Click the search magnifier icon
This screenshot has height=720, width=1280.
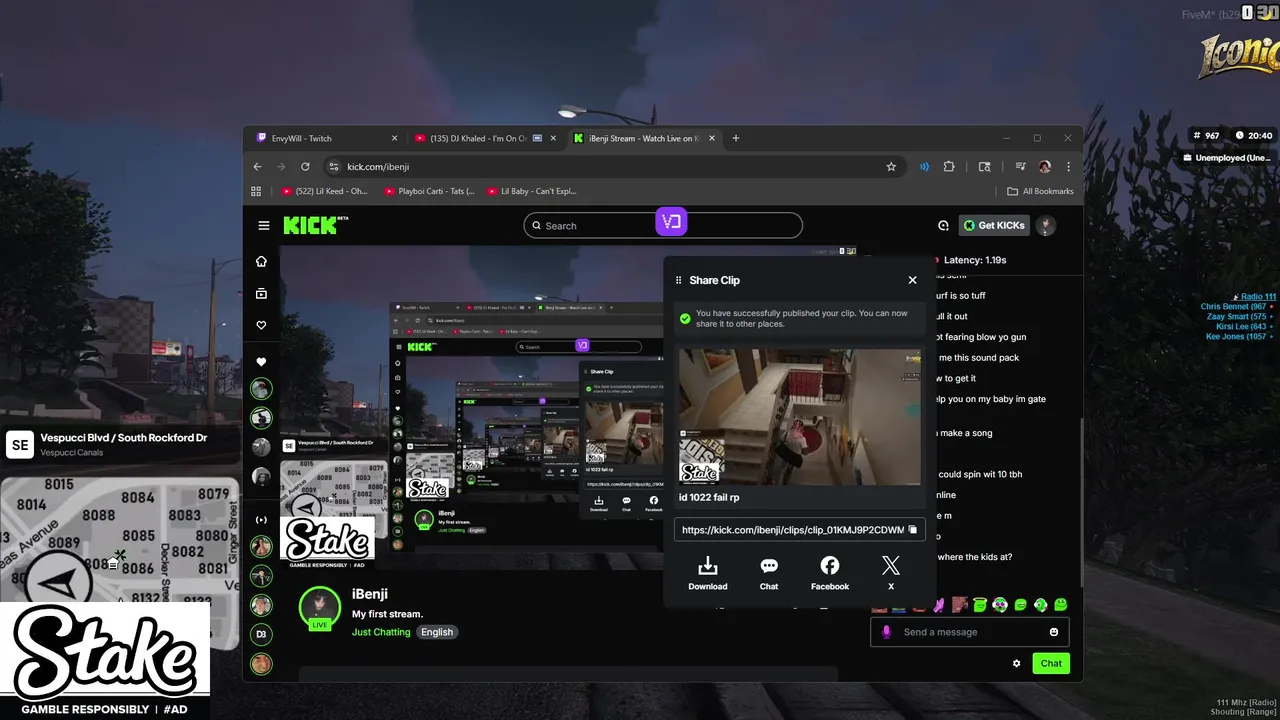[537, 226]
